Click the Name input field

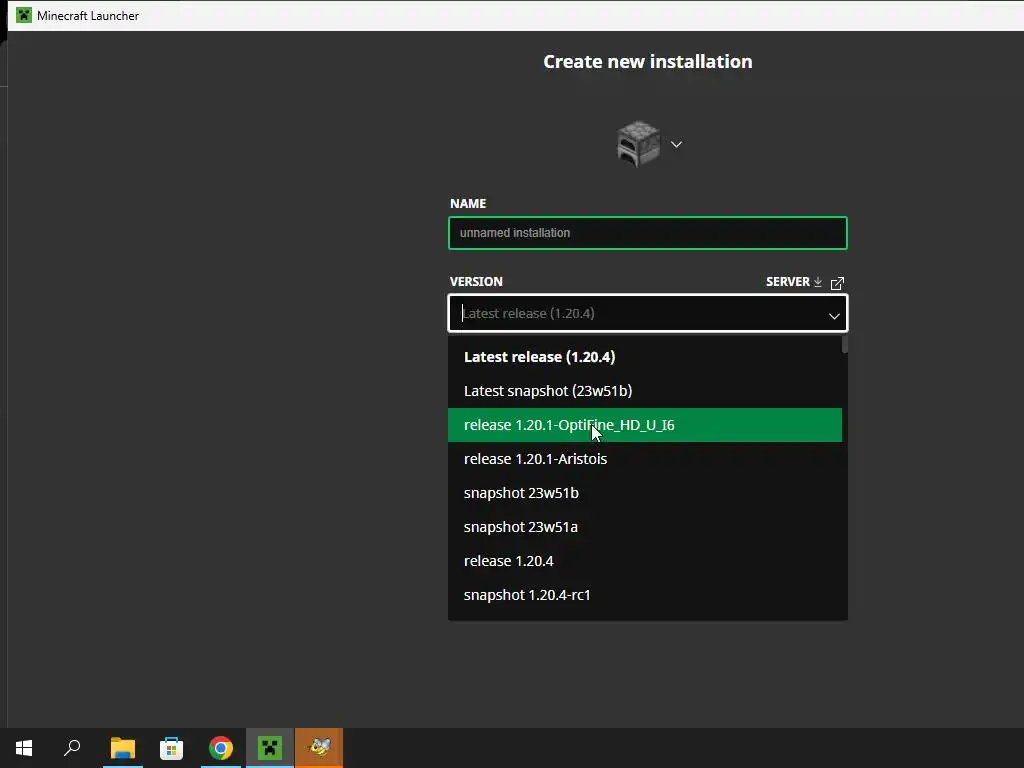click(648, 233)
